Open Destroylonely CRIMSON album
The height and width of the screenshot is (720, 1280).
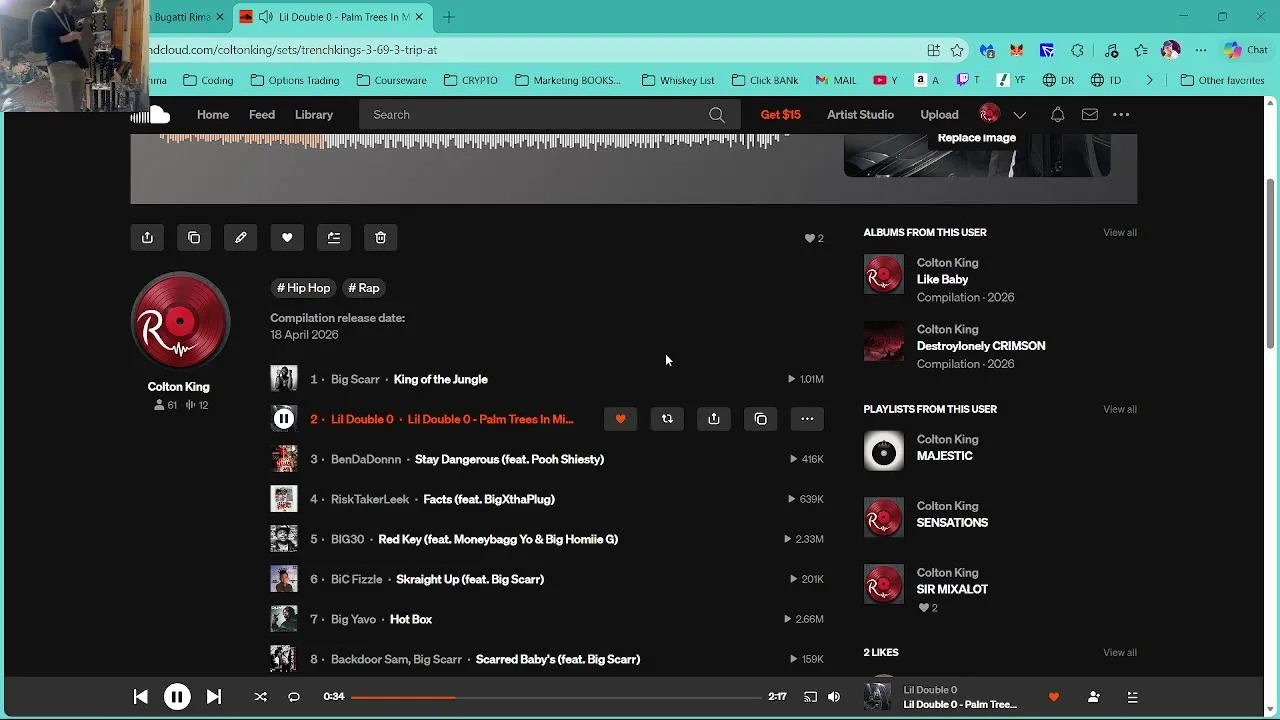[981, 346]
